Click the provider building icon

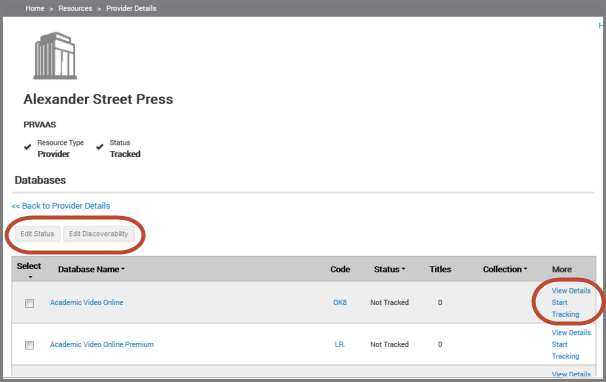pyautogui.click(x=55, y=56)
